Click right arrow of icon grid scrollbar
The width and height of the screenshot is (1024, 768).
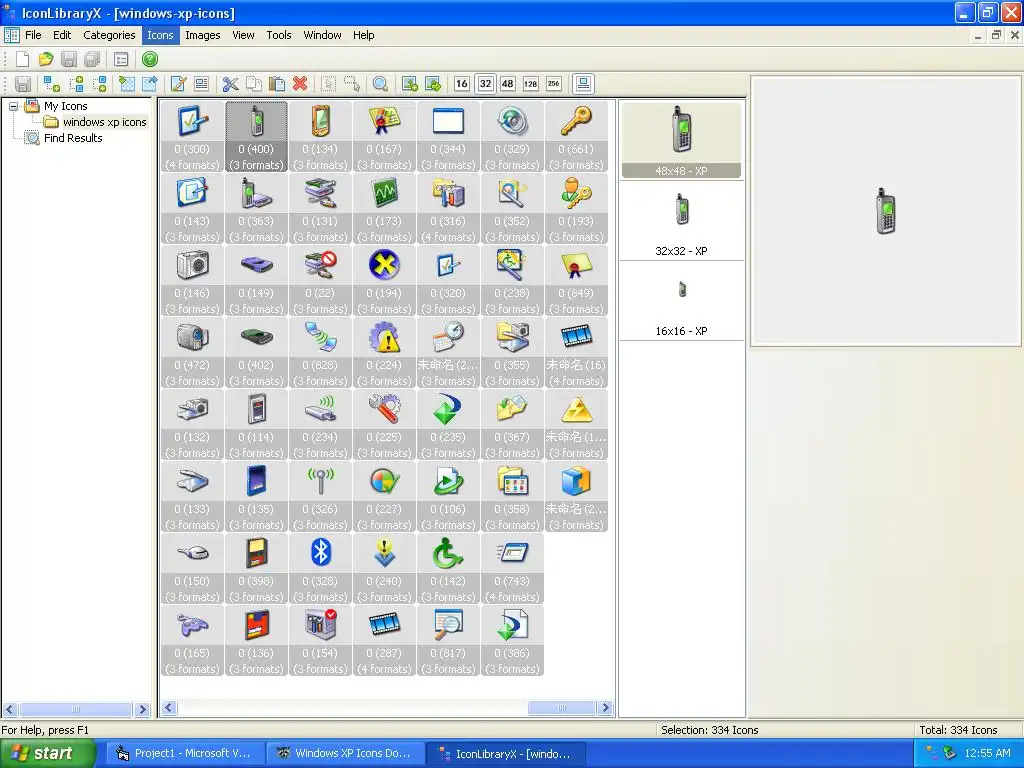point(605,708)
